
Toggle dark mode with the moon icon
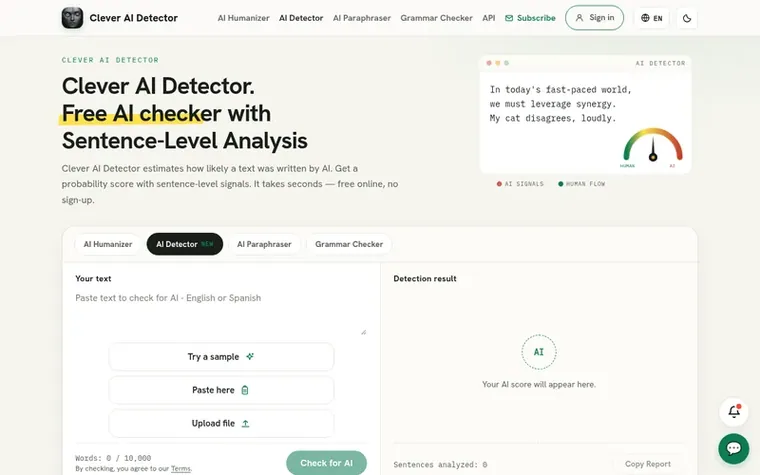pos(687,18)
